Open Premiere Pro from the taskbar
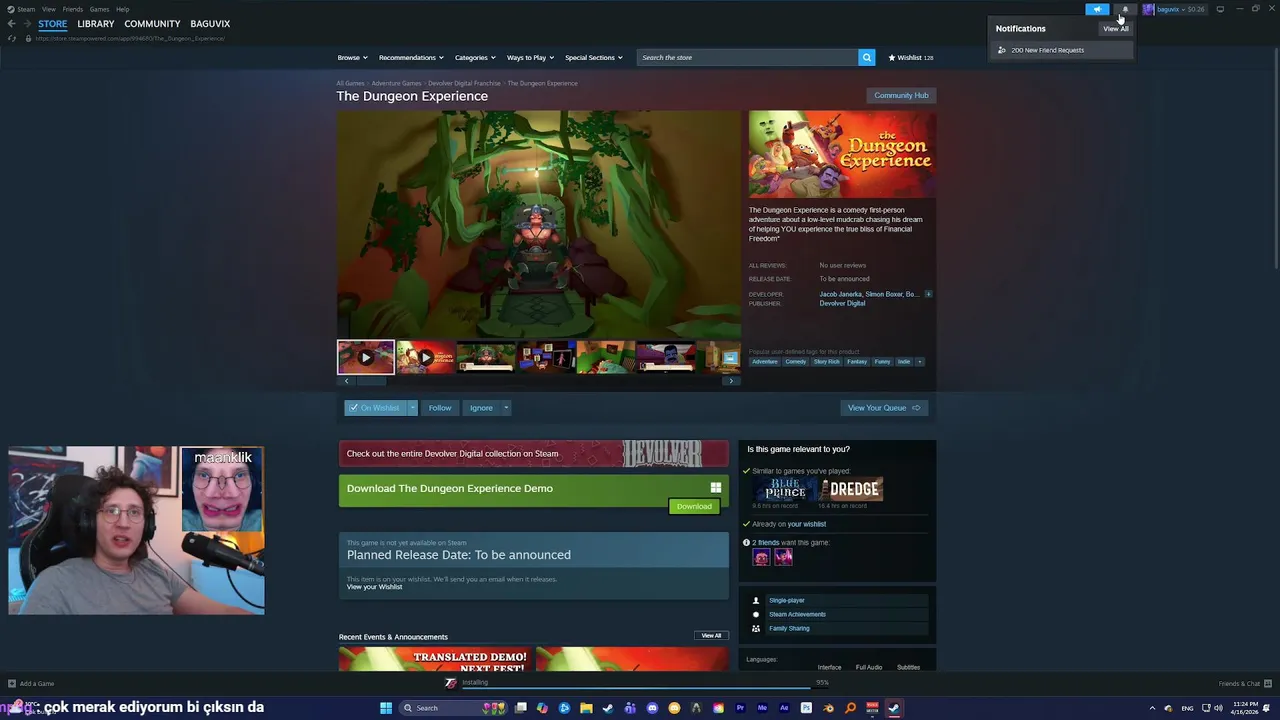Screen dimensions: 1280x720 740,708
